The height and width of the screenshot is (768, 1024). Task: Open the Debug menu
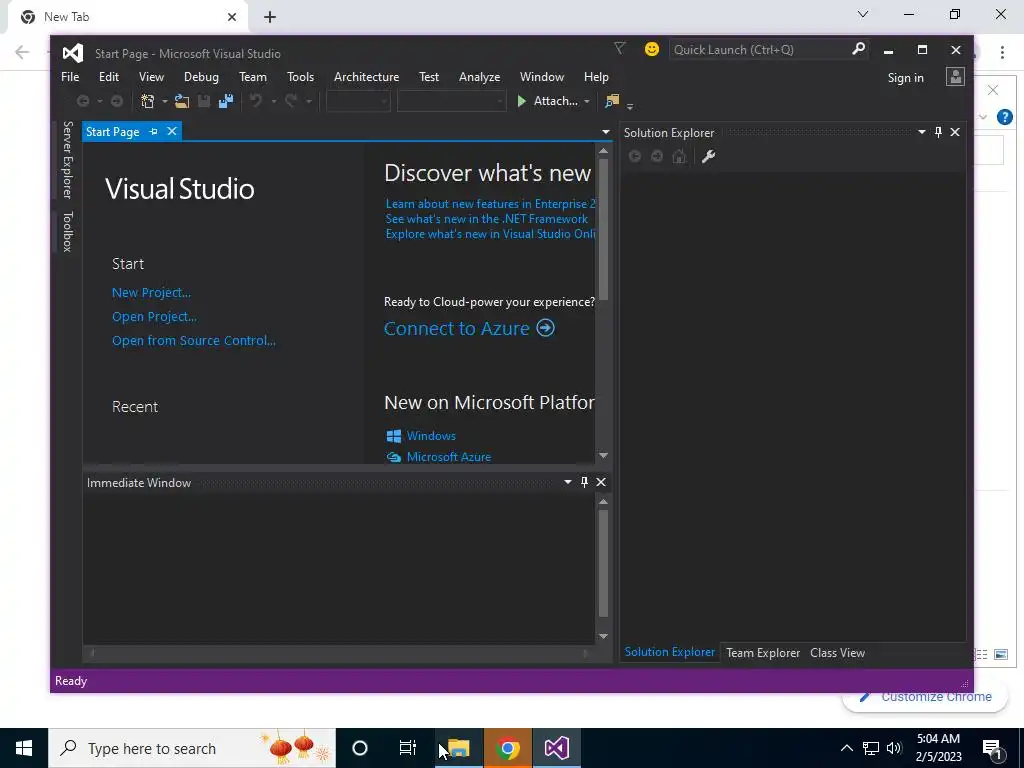pos(201,77)
